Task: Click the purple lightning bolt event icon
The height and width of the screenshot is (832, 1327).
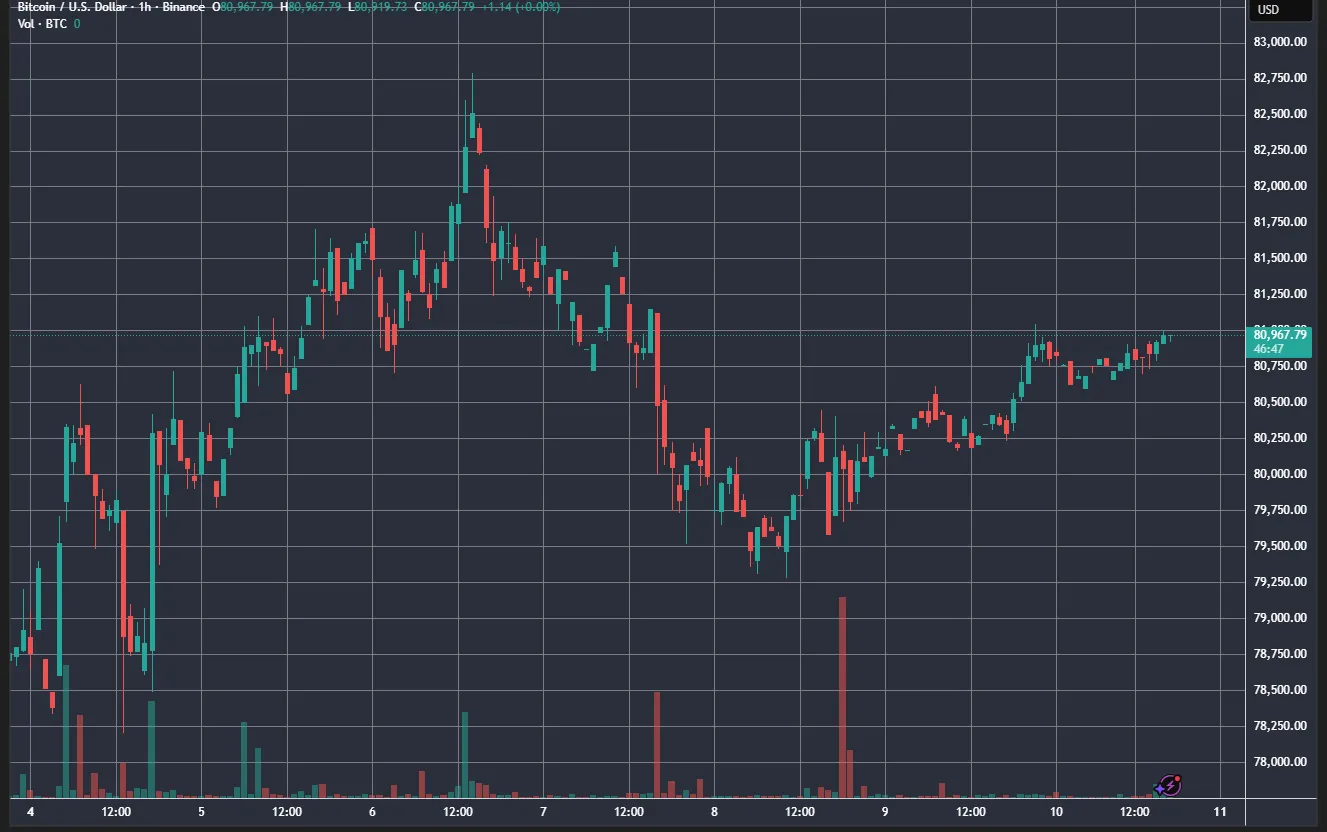Action: (1169, 785)
